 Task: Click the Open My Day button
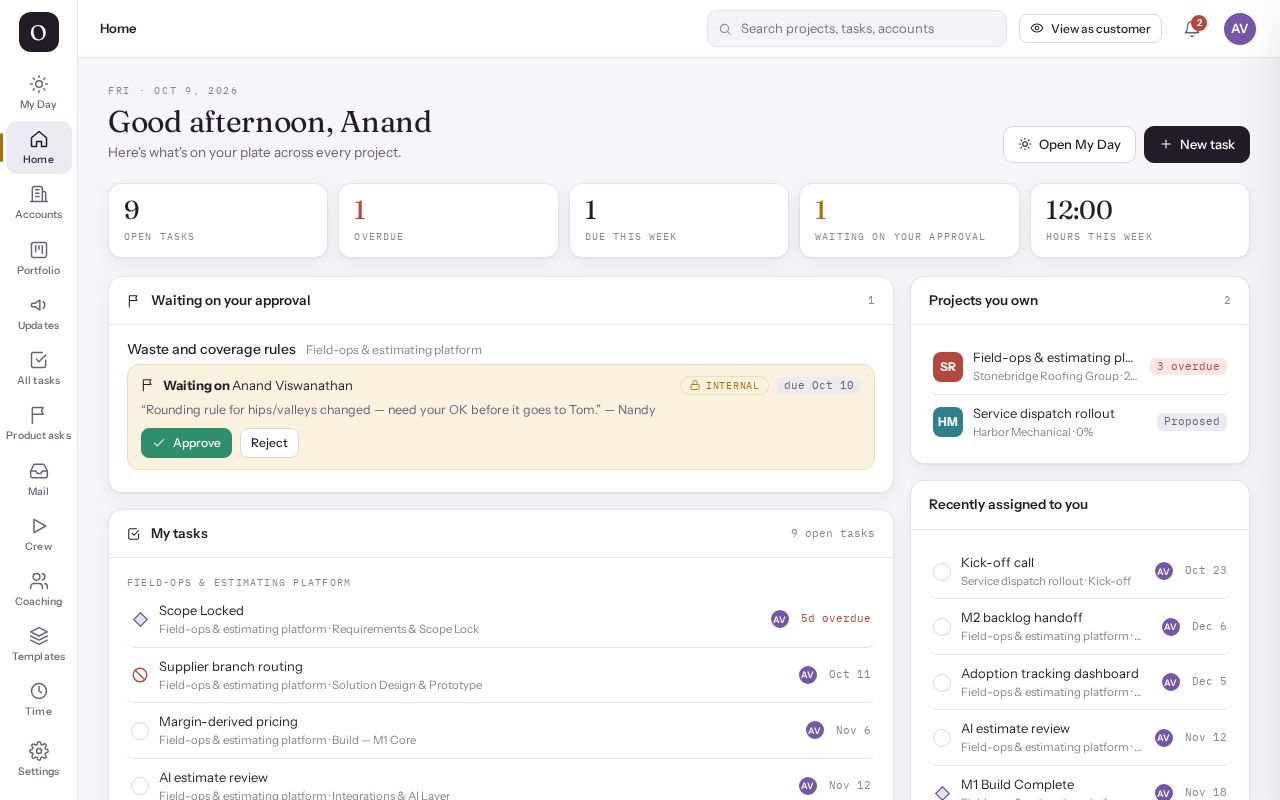(x=1069, y=144)
